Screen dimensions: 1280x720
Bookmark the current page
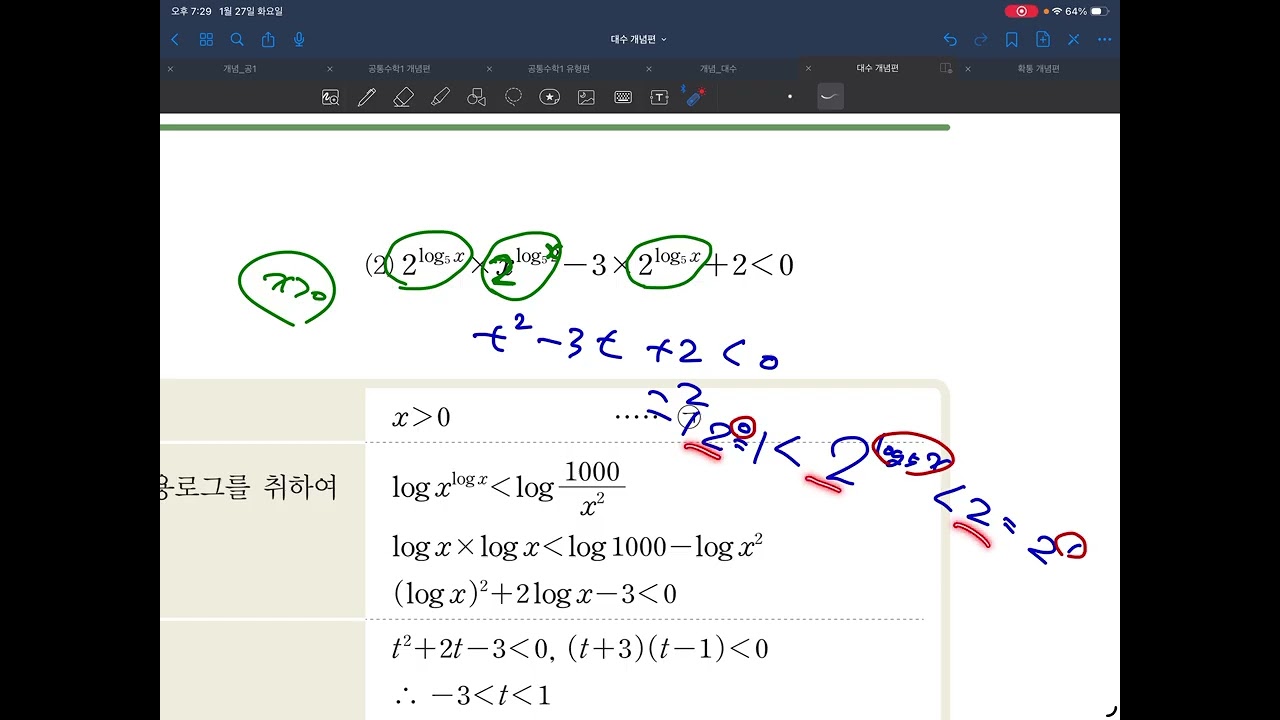tap(1012, 40)
